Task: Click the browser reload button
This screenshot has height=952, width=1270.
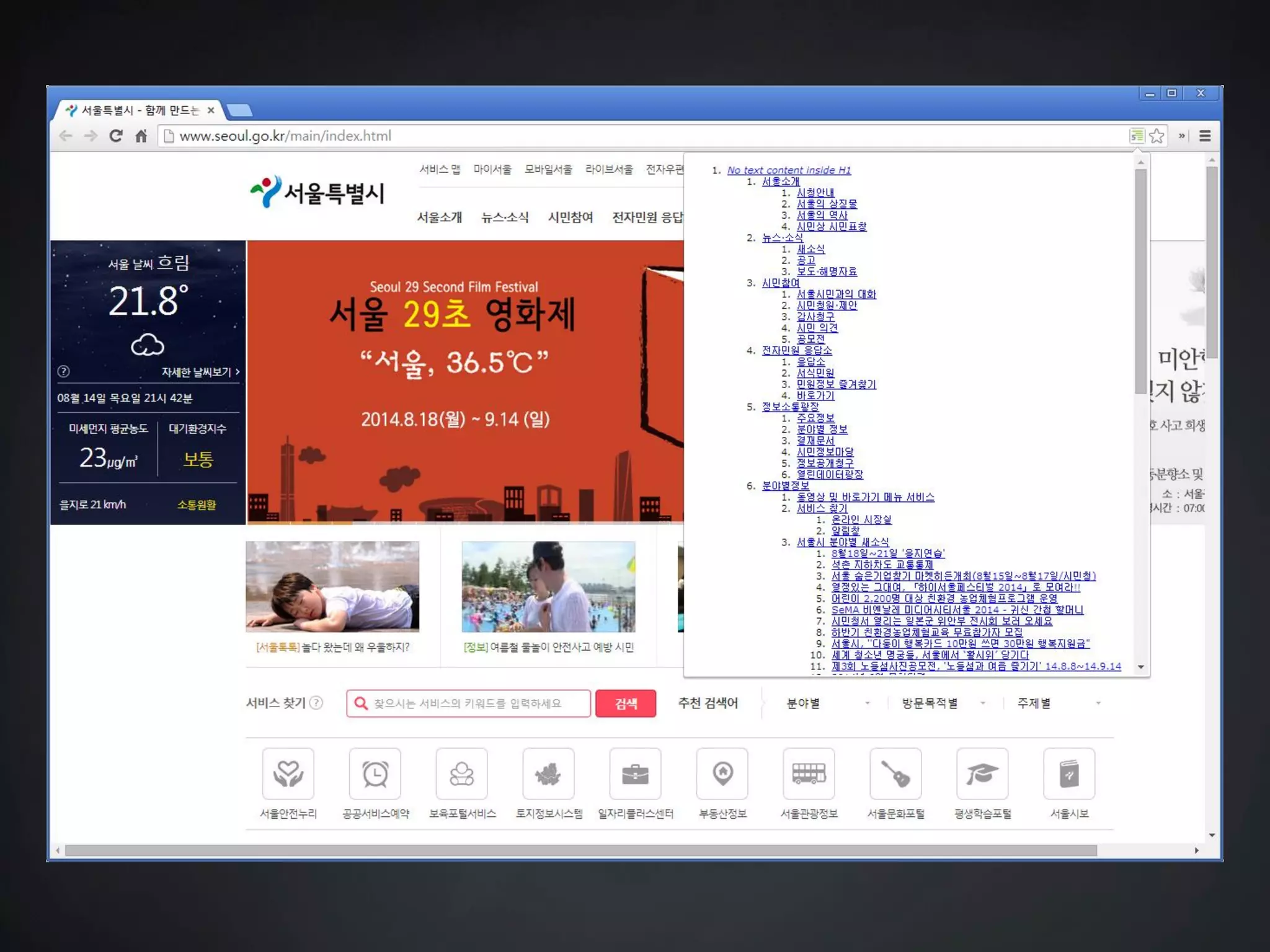Action: click(x=116, y=136)
